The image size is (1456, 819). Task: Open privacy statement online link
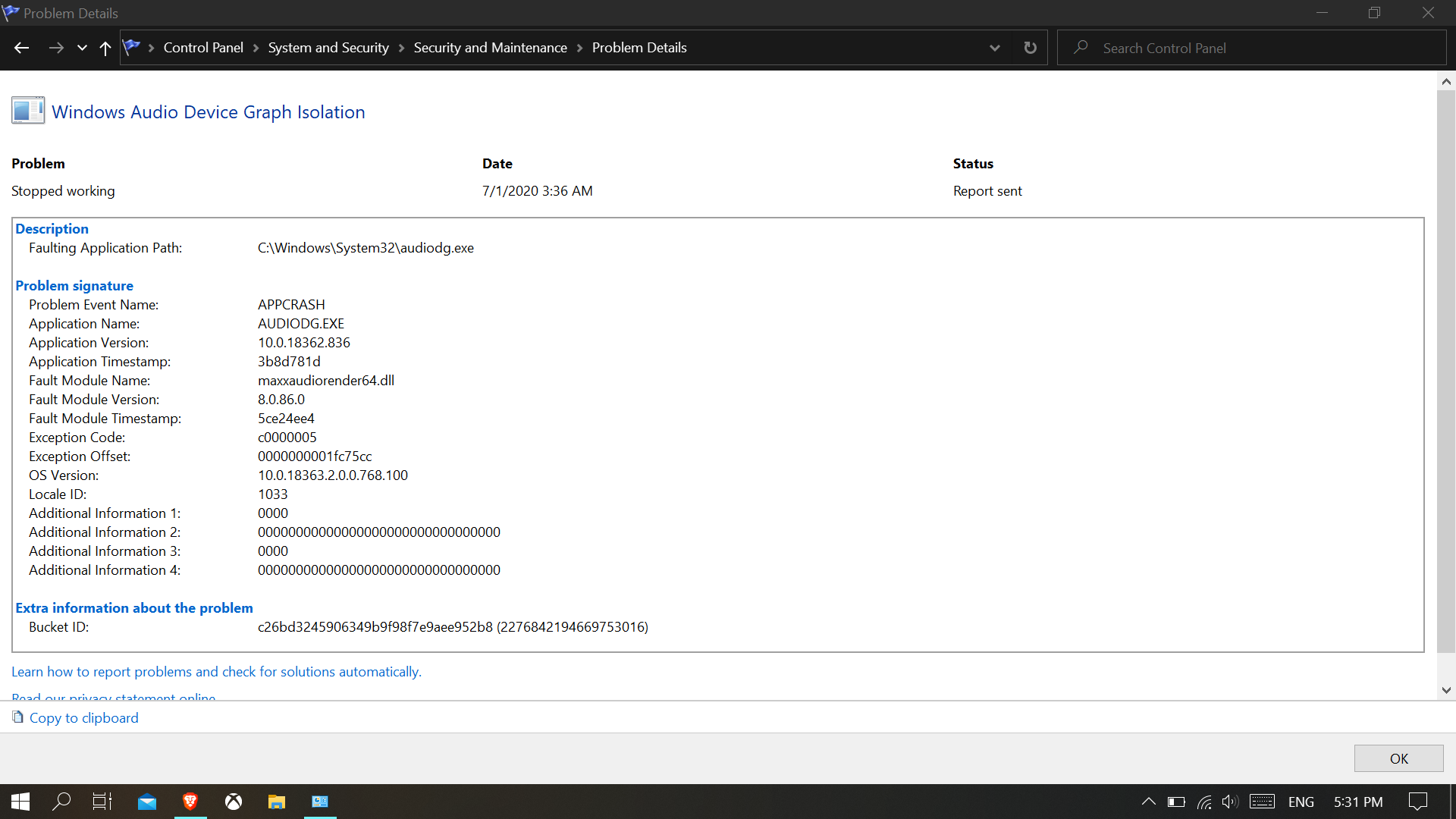tap(114, 696)
